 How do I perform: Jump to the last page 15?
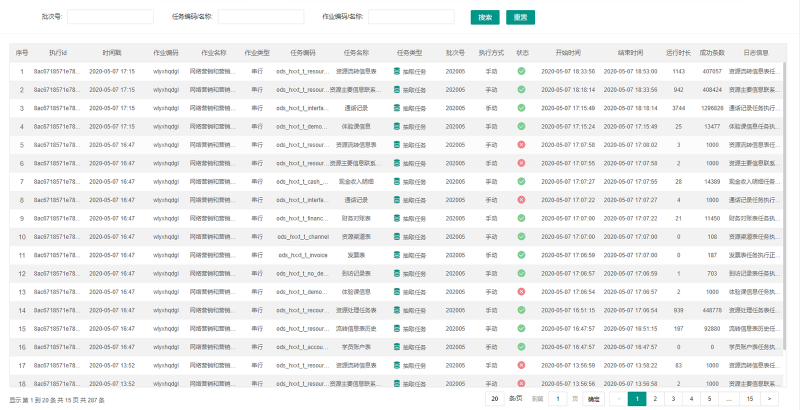point(749,399)
